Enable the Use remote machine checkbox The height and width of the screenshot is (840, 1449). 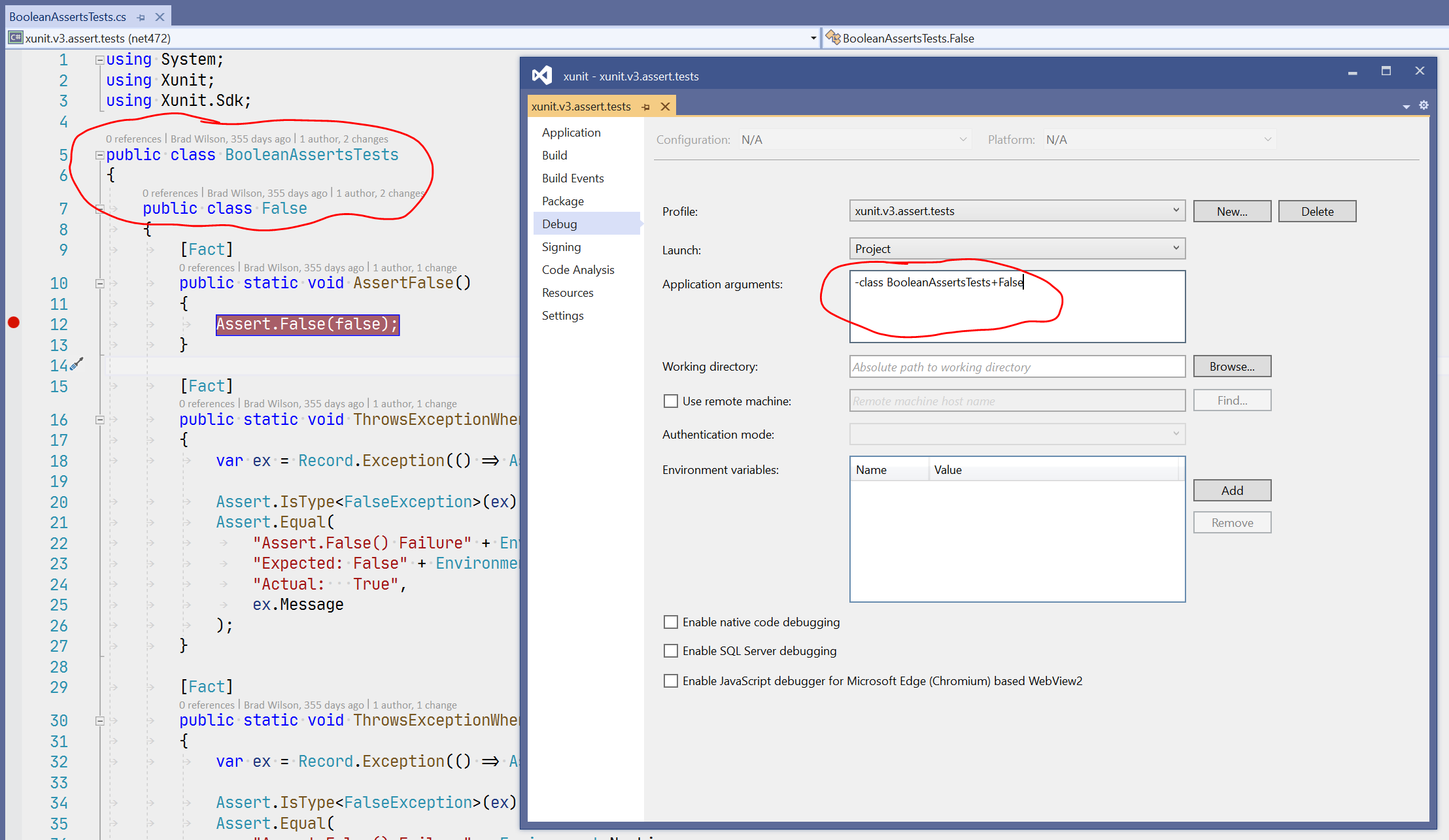[x=671, y=401]
